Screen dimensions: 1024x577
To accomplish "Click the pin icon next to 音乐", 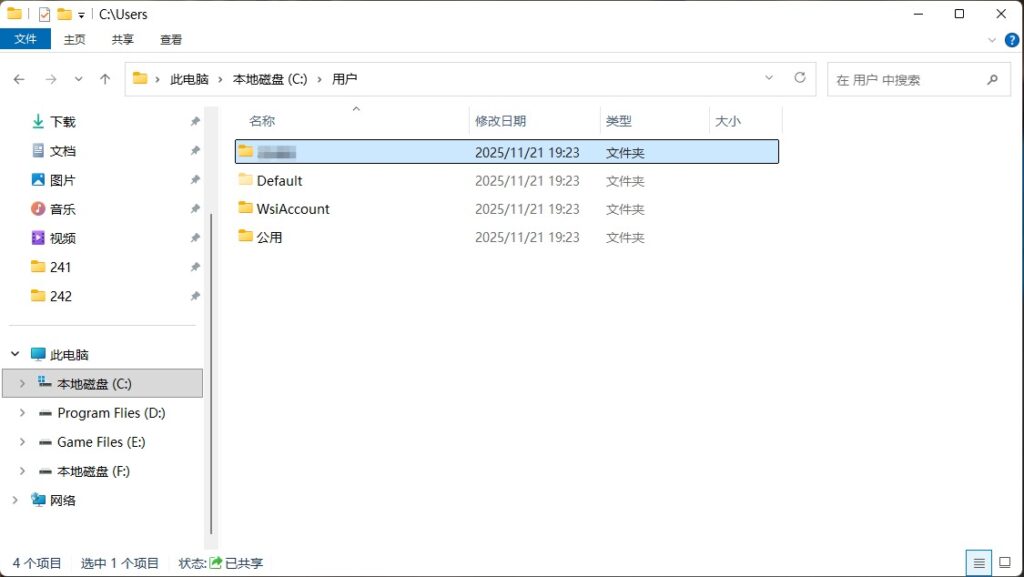I will [x=195, y=209].
